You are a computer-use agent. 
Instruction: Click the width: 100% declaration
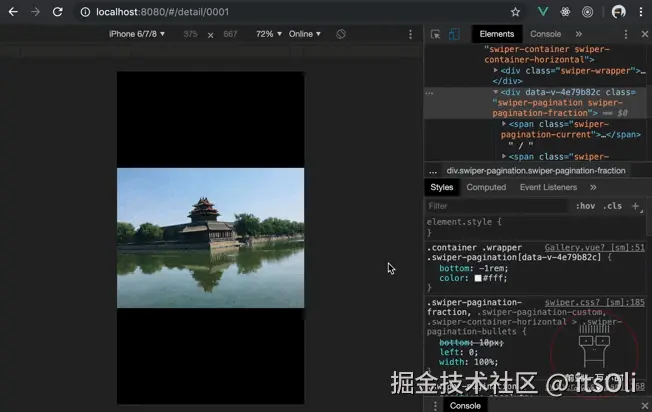click(x=469, y=362)
